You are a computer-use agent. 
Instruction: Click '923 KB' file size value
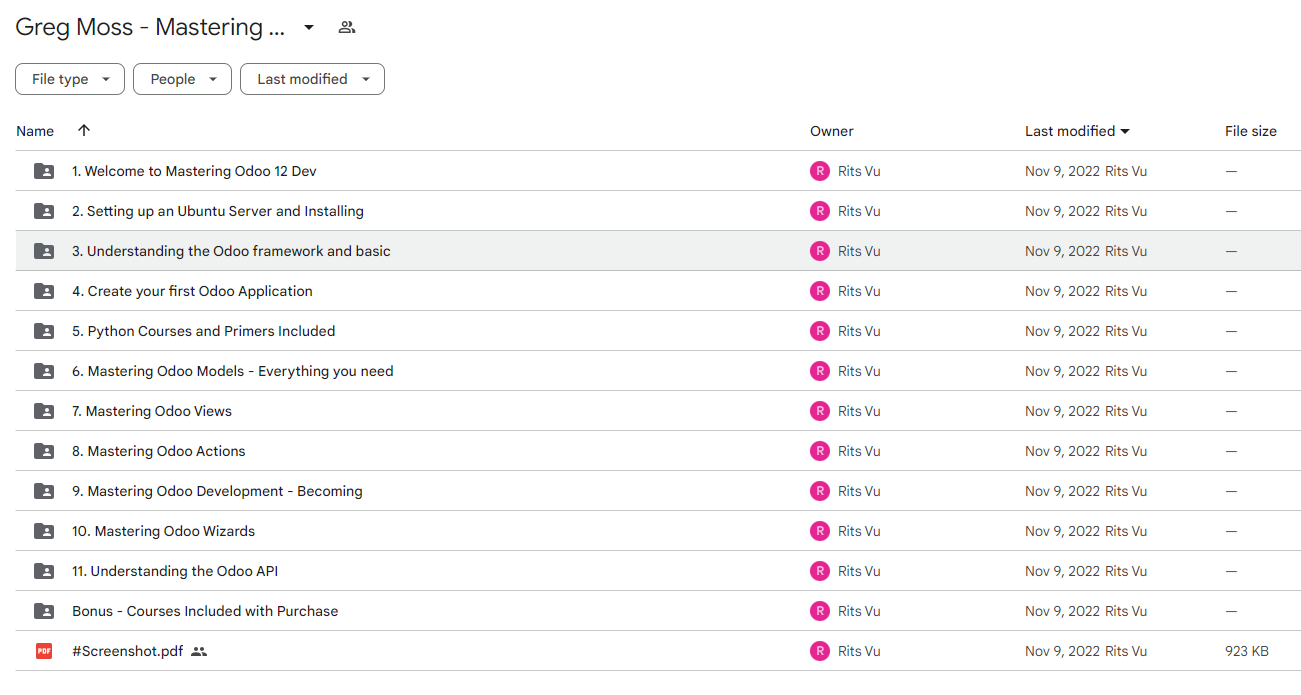click(x=1247, y=651)
